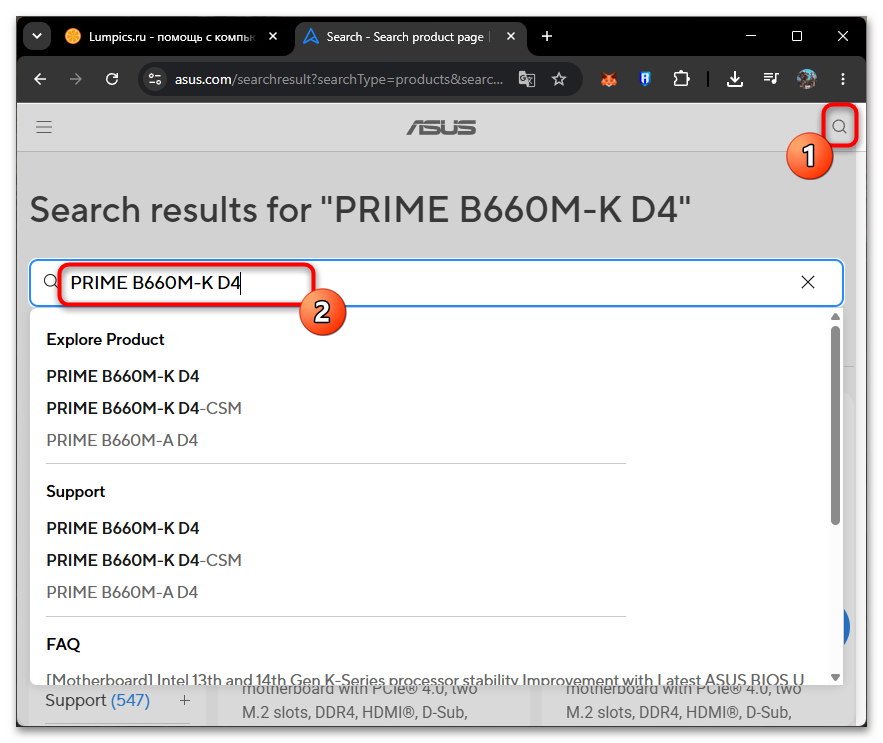Open the ASUS site search magnifier icon
This screenshot has width=883, height=743.
tap(839, 126)
